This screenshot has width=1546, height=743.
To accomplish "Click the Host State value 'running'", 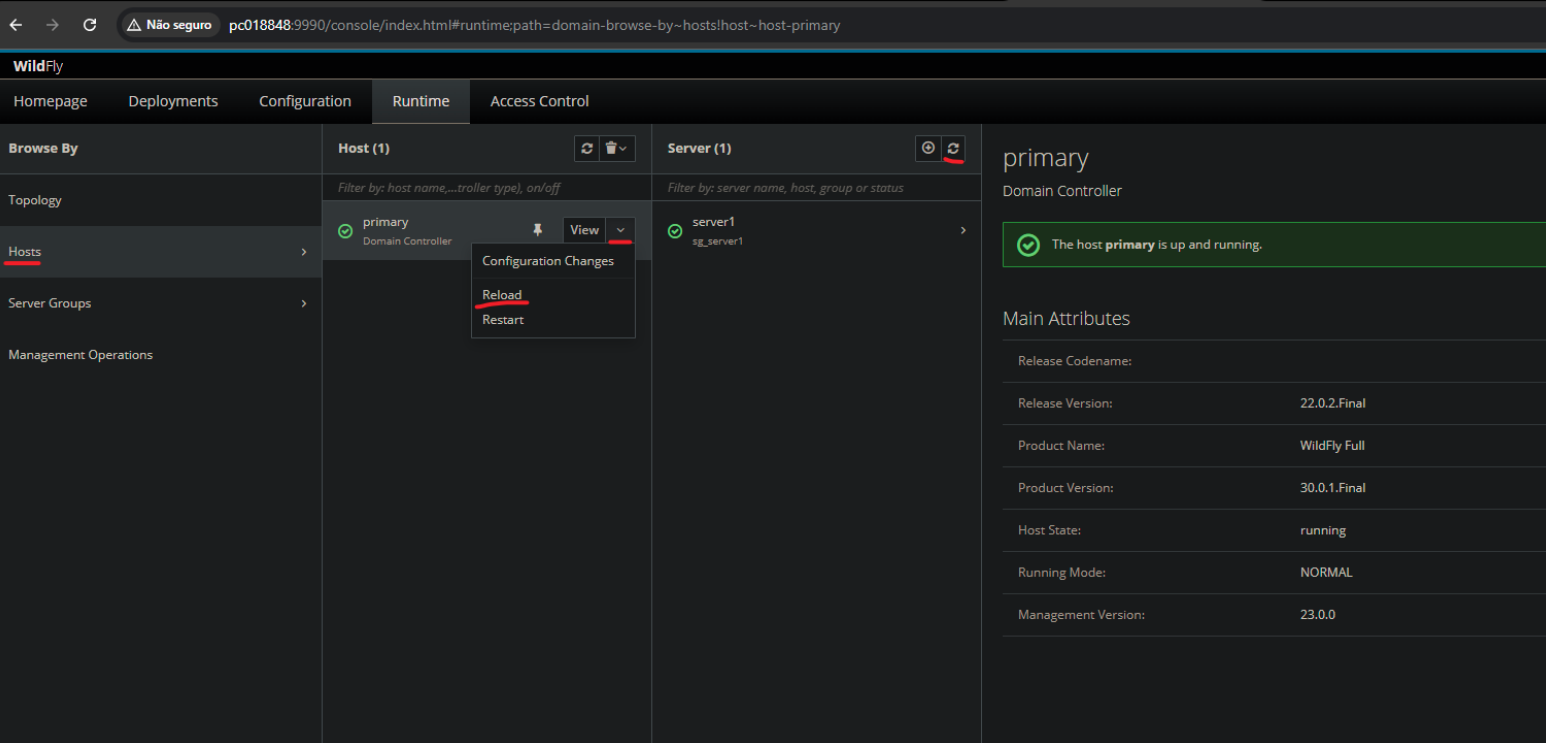I will click(x=1323, y=530).
